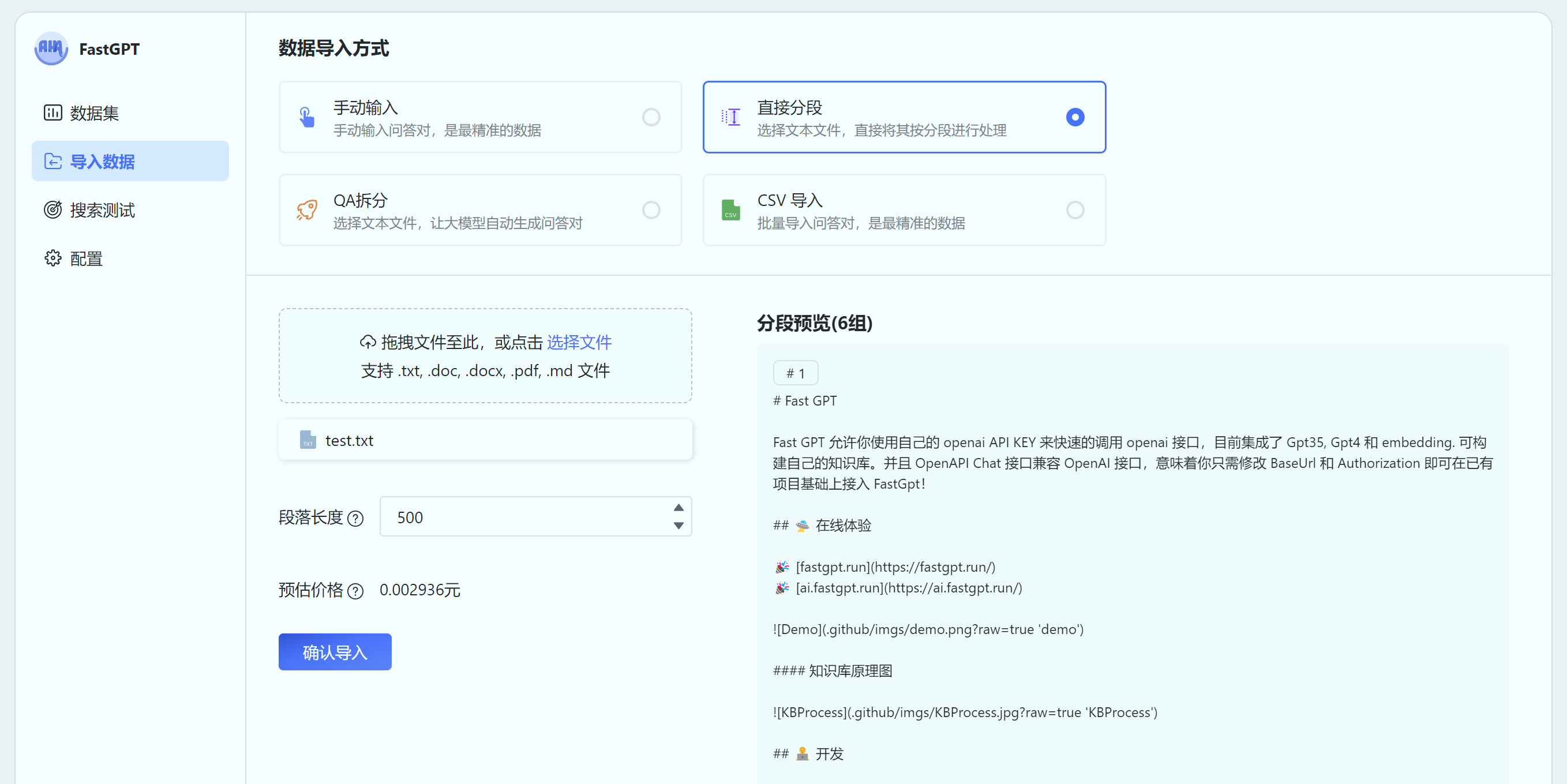
Task: Click the paragraph length help question mark
Action: coord(355,518)
